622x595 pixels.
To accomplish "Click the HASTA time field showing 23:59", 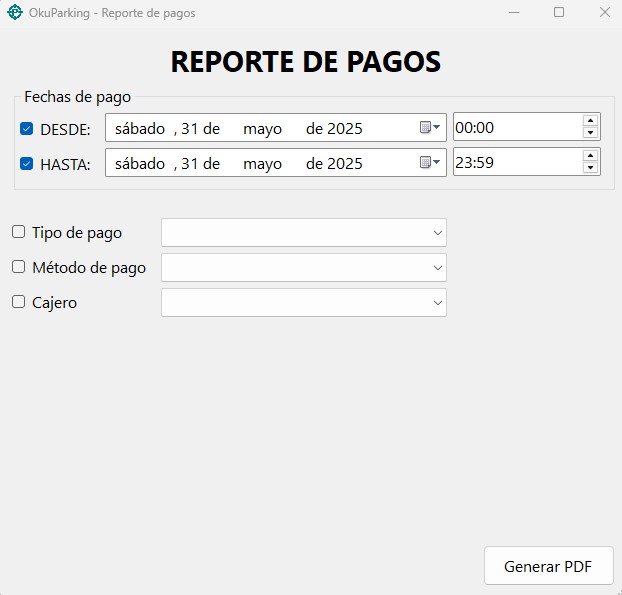I will (x=515, y=163).
